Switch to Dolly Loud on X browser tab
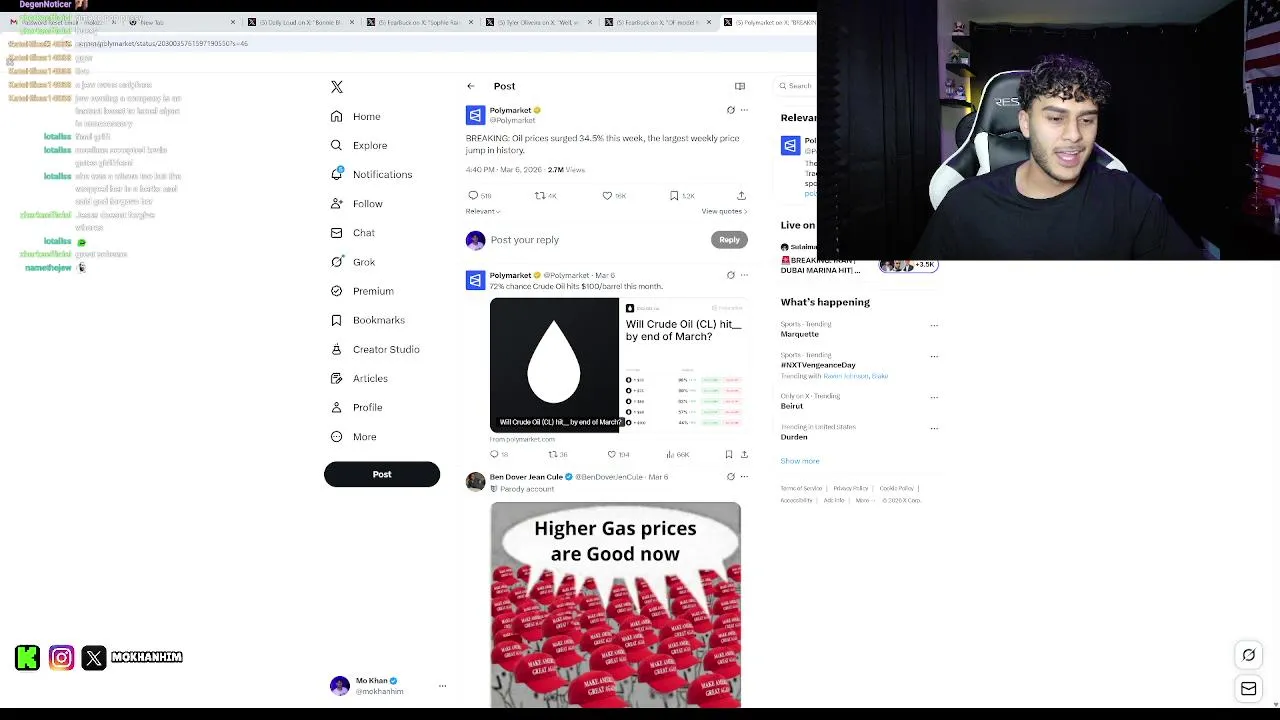Screen dimensions: 1280x720 tap(300, 22)
